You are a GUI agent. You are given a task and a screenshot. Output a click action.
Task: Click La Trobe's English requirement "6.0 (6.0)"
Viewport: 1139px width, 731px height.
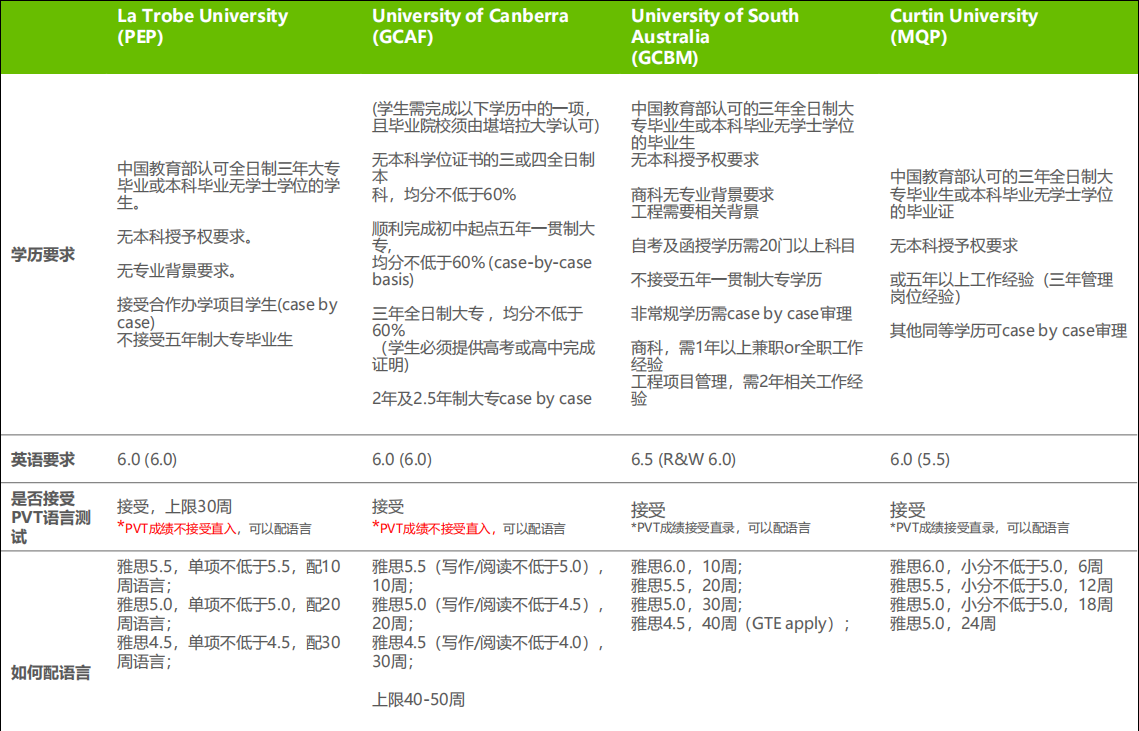click(x=147, y=459)
